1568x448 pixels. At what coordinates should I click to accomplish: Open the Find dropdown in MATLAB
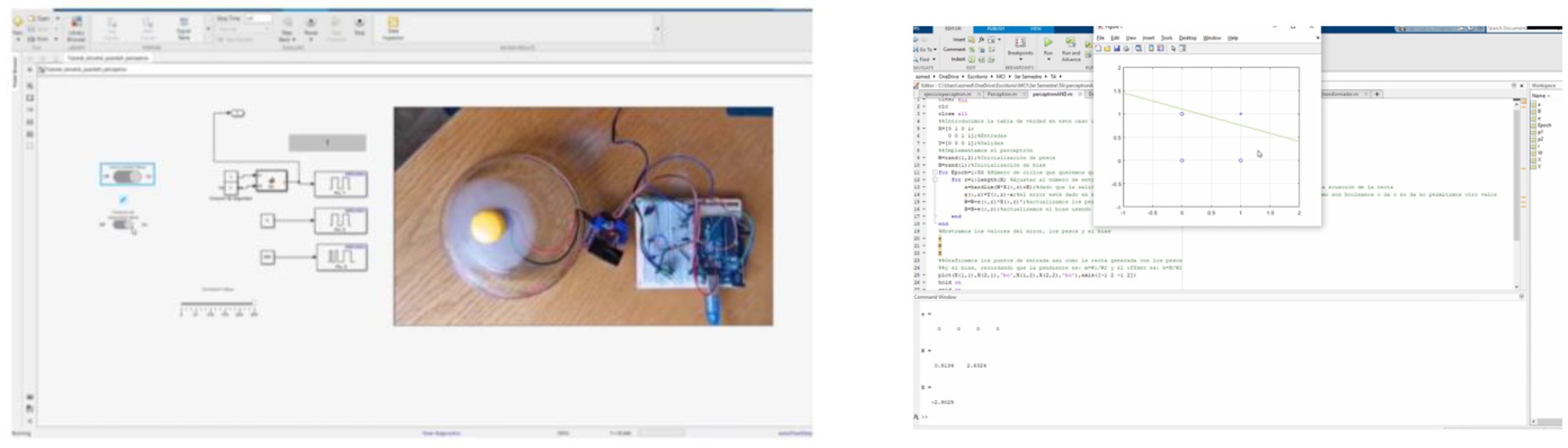tap(923, 59)
